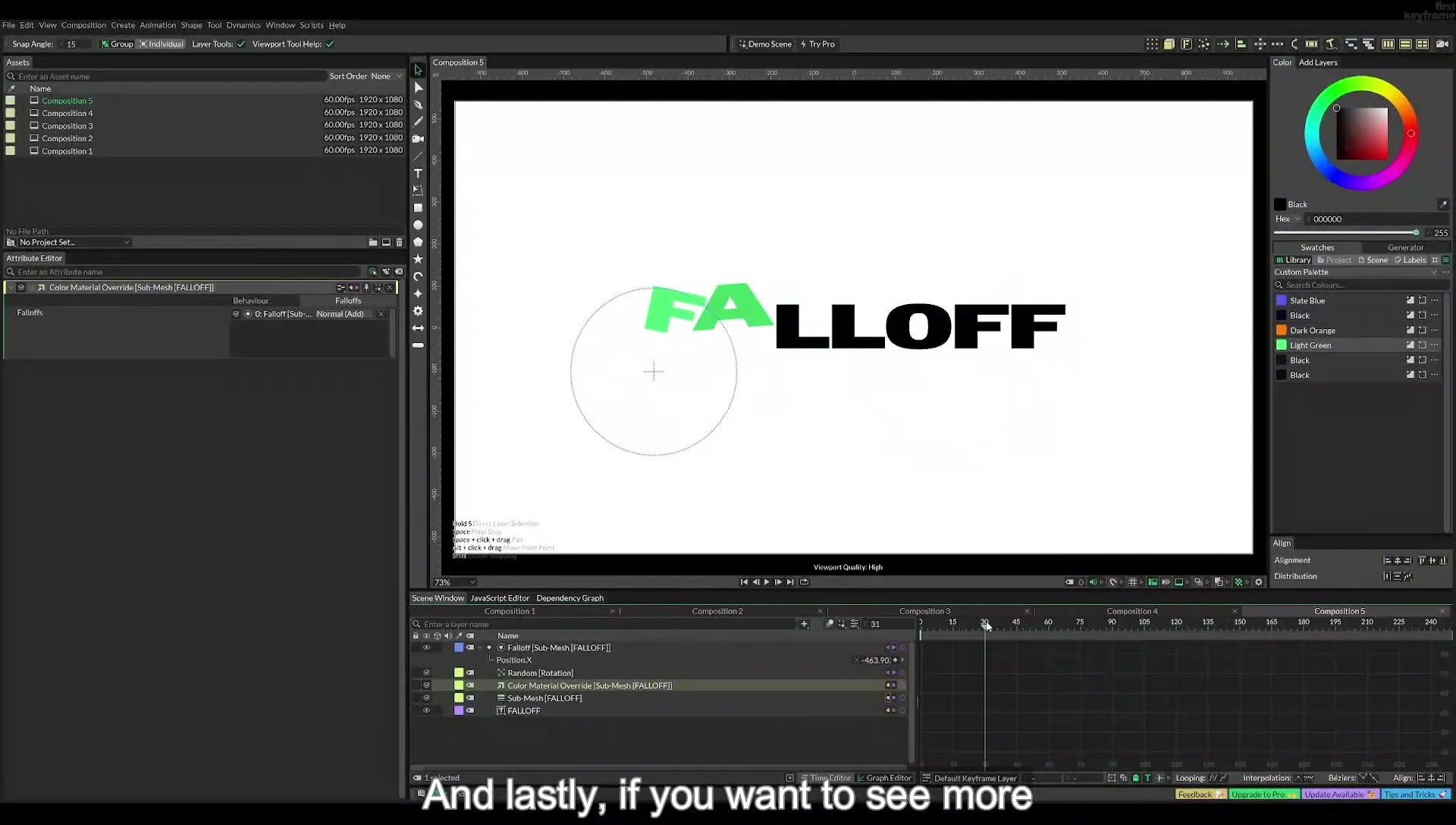The width and height of the screenshot is (1456, 825).
Task: Click the Upgrade to Pro button
Action: click(x=1263, y=795)
